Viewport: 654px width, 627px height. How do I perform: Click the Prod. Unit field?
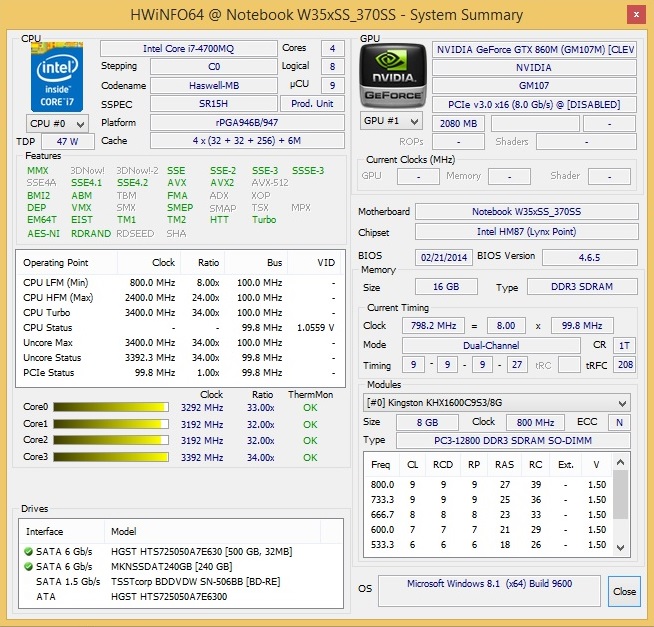point(312,103)
